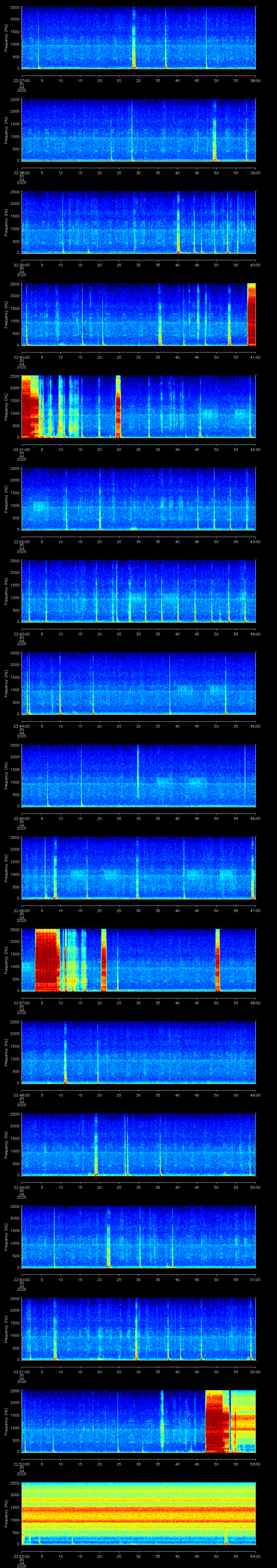The height and width of the screenshot is (1568, 277).
Task: Select the red burst at 50 seconds in 22:47 spectrogram
Action: pos(217,960)
